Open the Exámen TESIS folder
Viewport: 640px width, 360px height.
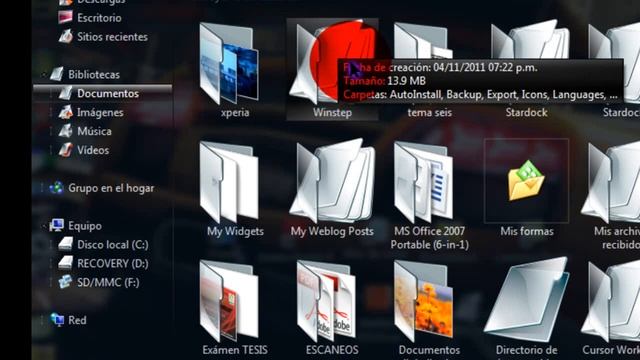pyautogui.click(x=229, y=301)
